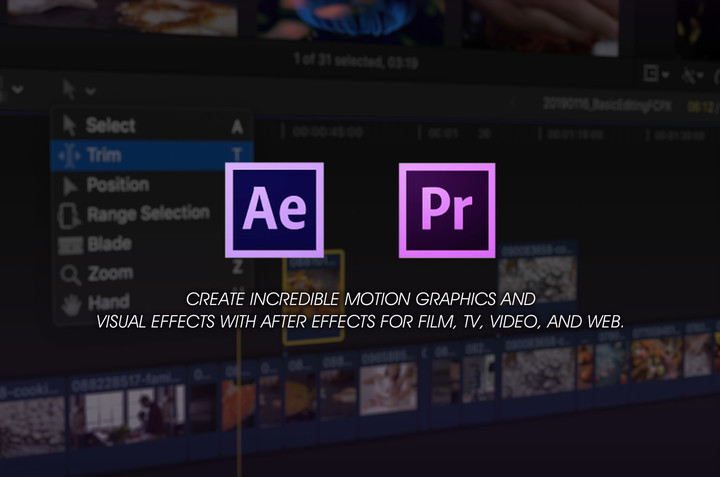The height and width of the screenshot is (477, 720).
Task: Click the Zoom magnifier icon
Action: [69, 273]
